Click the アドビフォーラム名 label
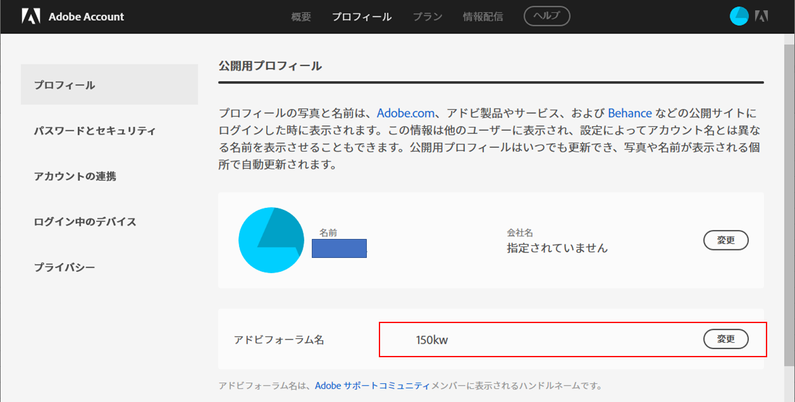Viewport: 795px width, 402px height. tap(279, 340)
